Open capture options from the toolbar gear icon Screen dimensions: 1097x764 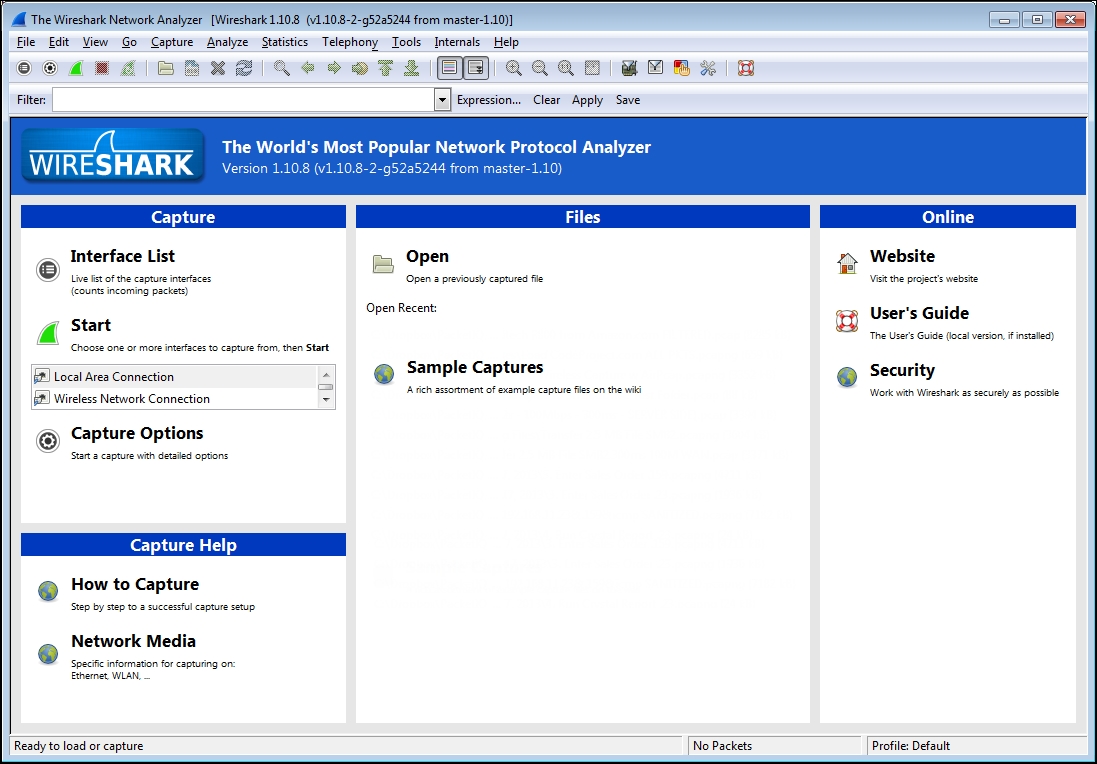(50, 68)
